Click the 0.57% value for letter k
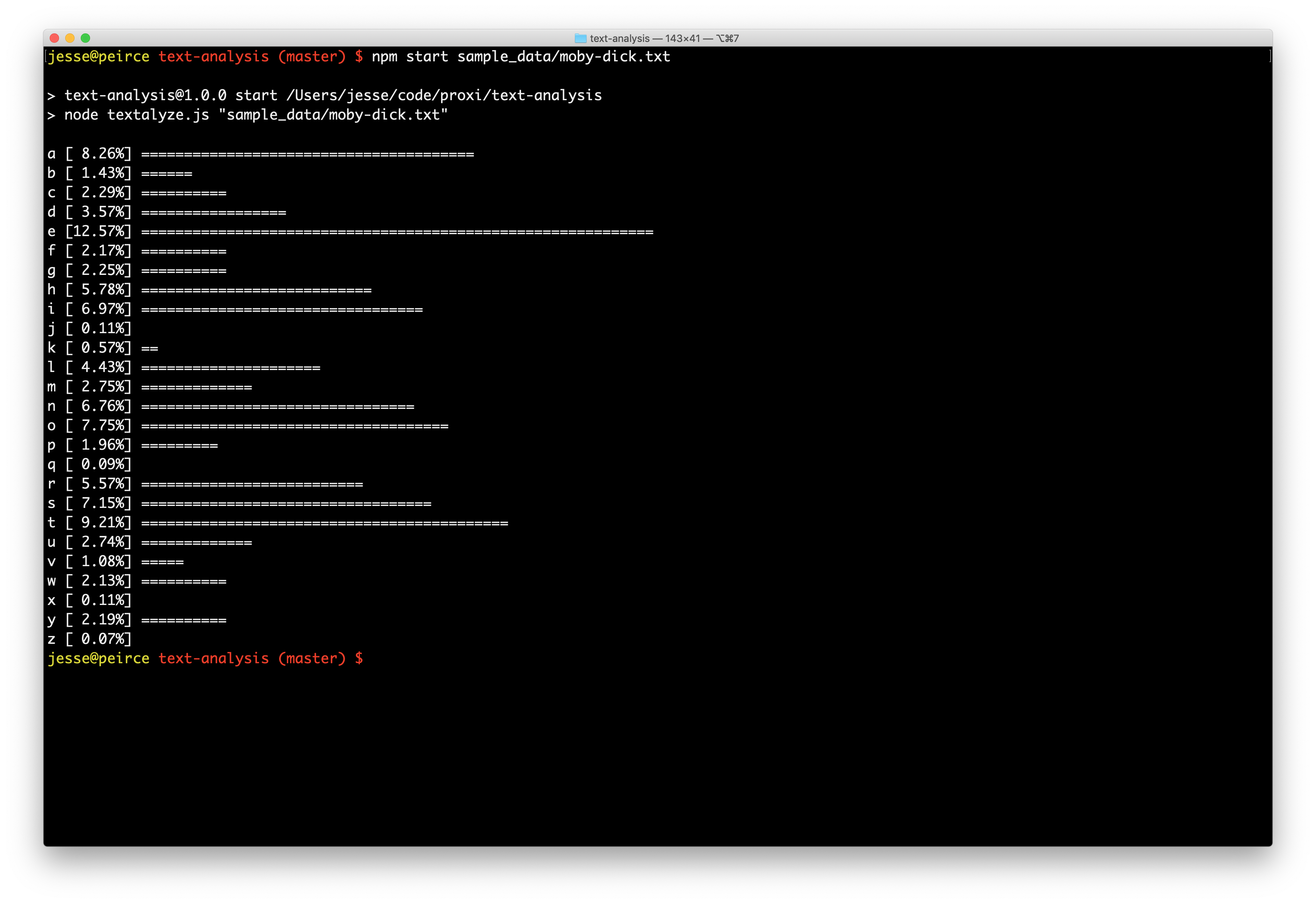The height and width of the screenshot is (904, 1316). coord(102,348)
